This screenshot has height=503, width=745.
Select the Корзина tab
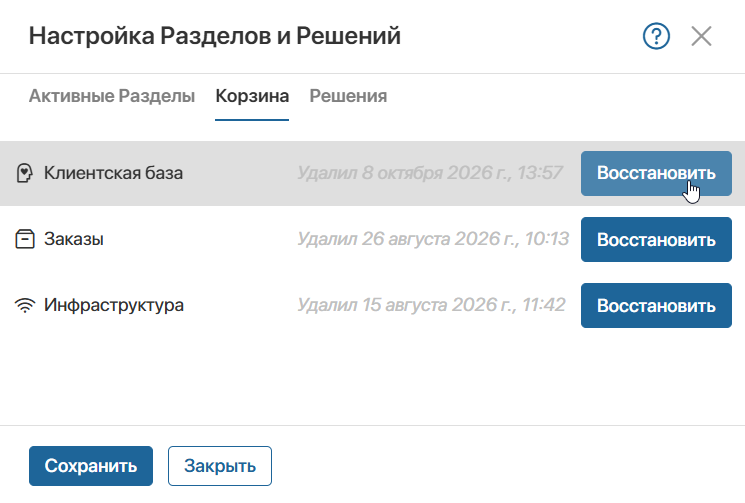click(252, 96)
